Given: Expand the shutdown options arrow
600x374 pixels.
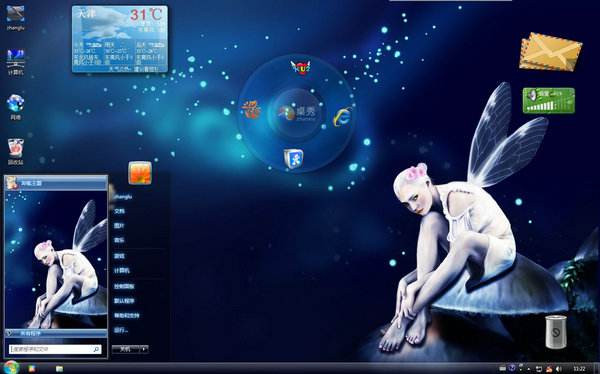Looking at the screenshot, I should pos(144,349).
